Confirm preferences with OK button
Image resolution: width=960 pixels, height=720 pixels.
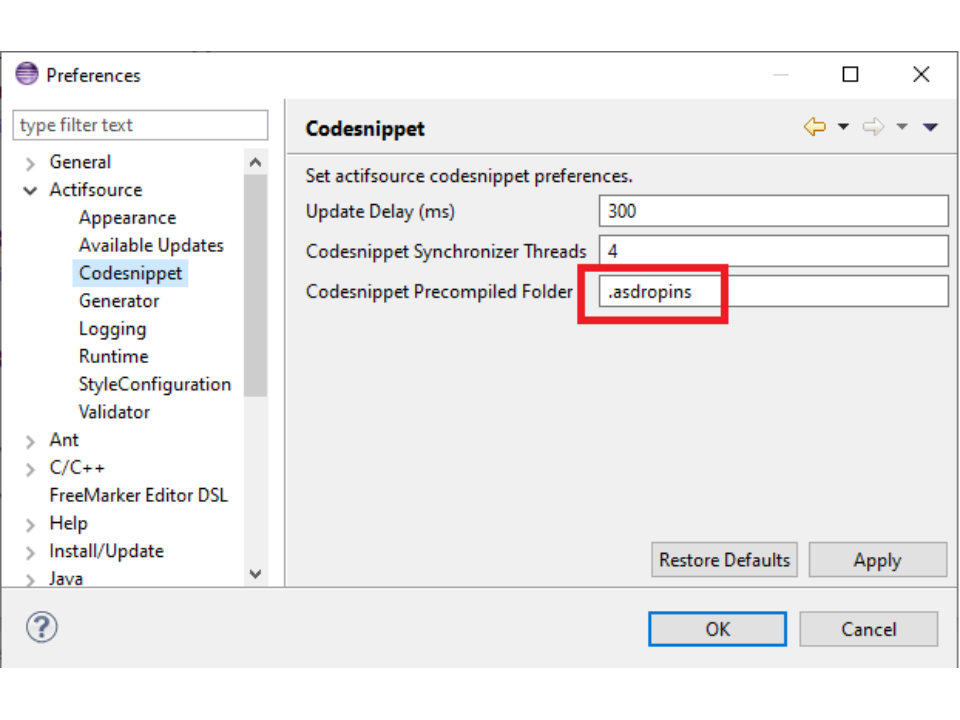717,629
